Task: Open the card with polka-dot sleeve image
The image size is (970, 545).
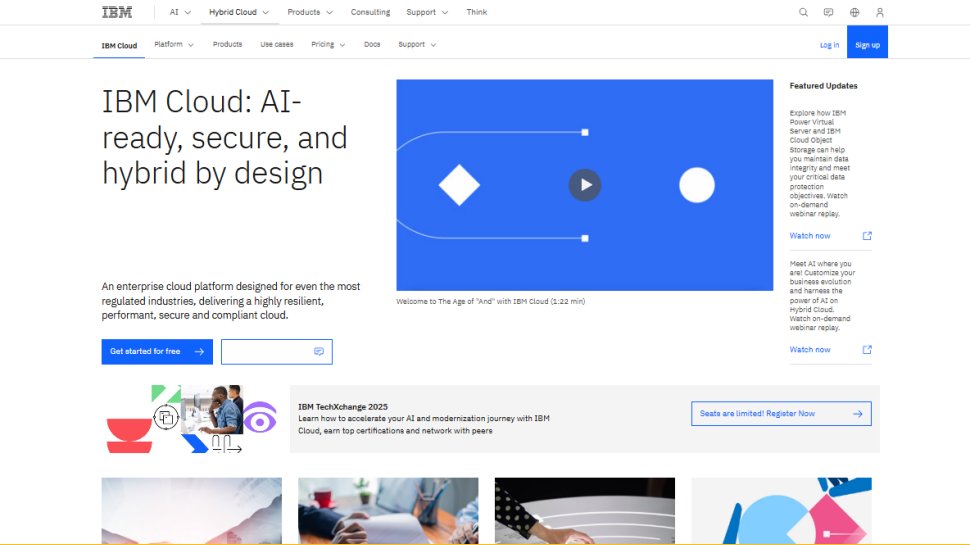Action: pyautogui.click(x=585, y=510)
